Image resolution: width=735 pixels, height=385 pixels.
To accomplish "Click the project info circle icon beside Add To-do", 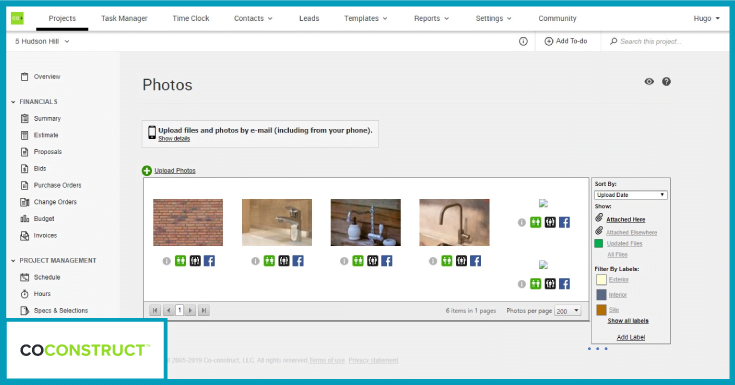I will [x=523, y=41].
